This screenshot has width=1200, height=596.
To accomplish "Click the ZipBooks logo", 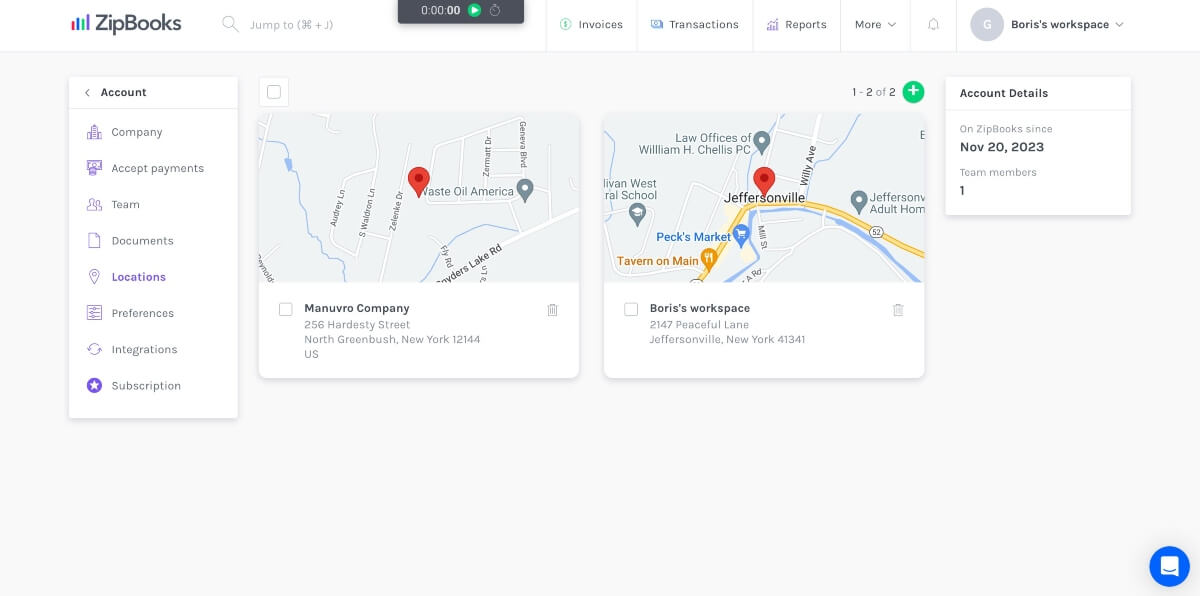I will 126,24.
